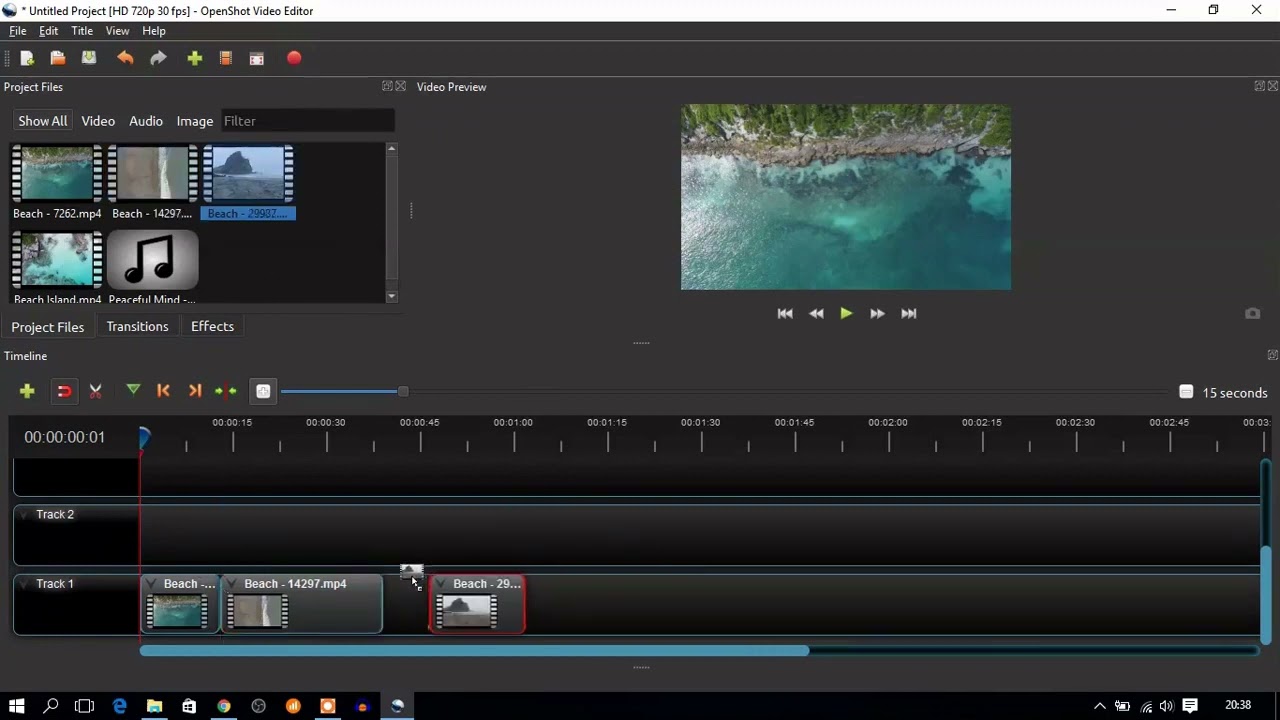Viewport: 1280px width, 720px height.
Task: Undo the last action
Action: 125,59
